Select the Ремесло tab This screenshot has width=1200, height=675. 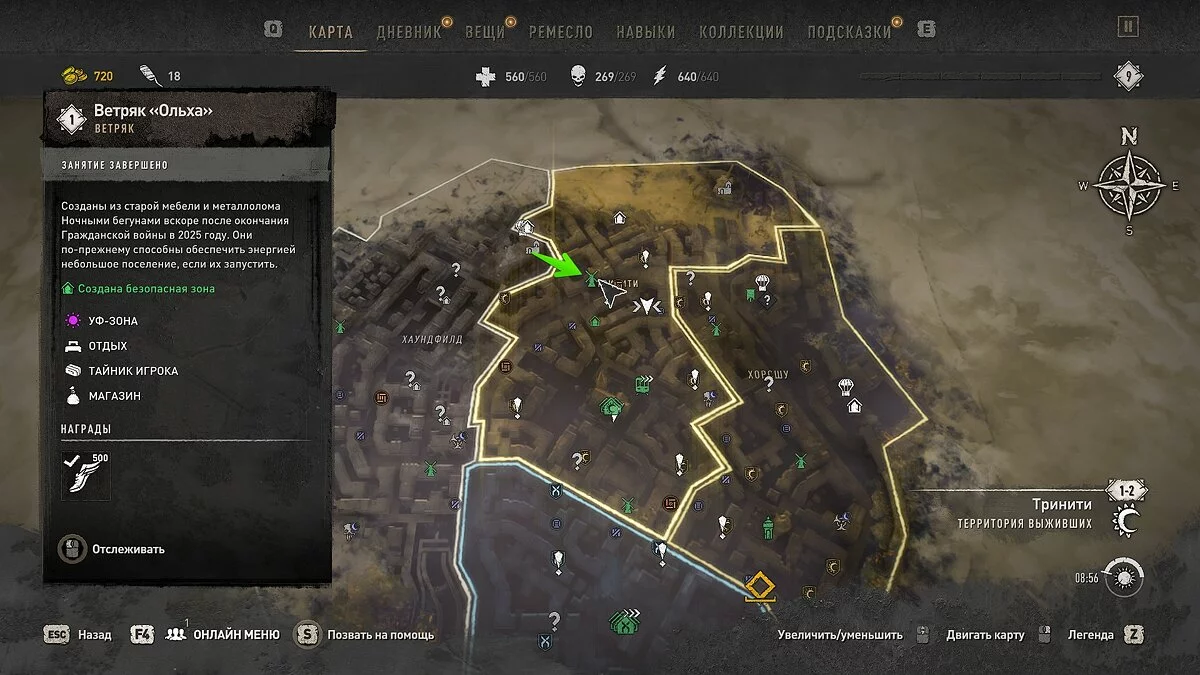coord(560,32)
